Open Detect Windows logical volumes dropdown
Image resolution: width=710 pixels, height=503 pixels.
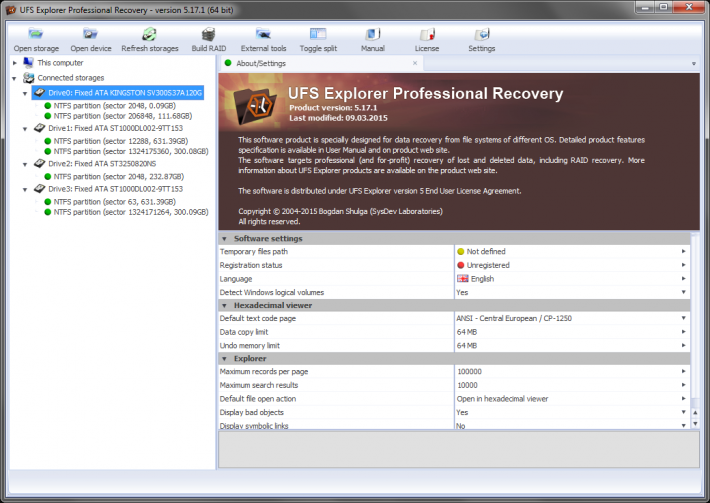click(x=684, y=292)
